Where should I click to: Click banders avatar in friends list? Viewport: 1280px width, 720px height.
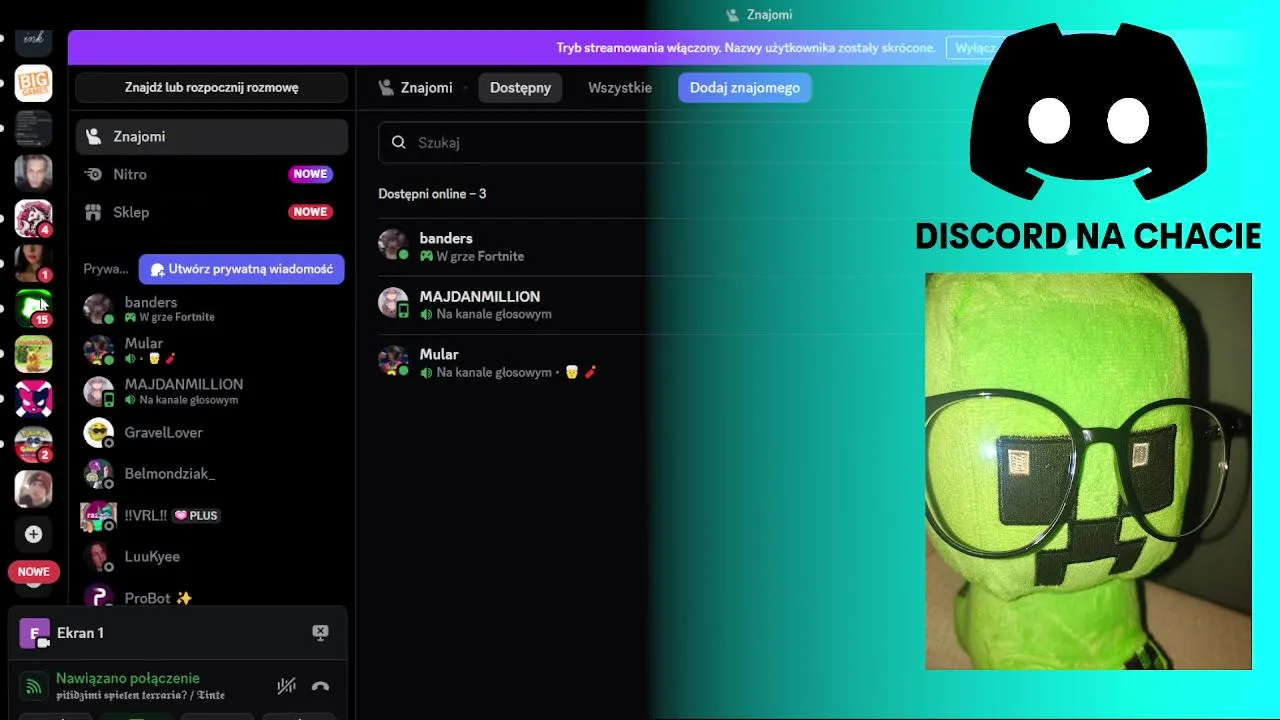tap(393, 245)
